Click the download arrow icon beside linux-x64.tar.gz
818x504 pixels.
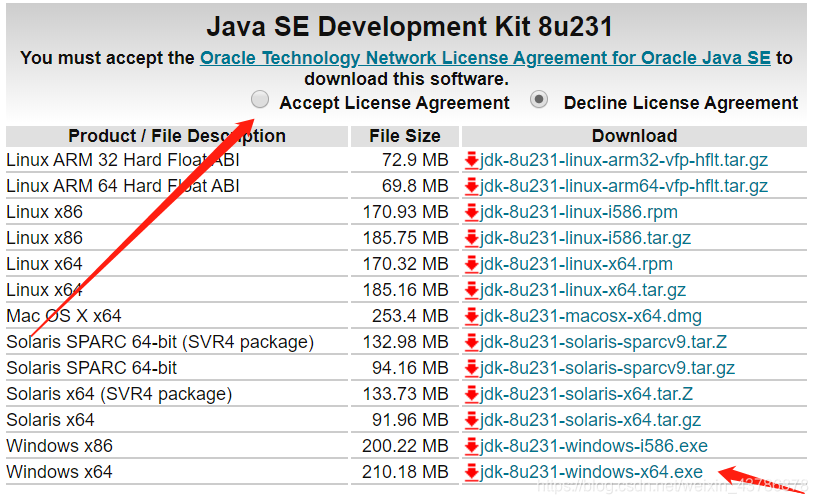pos(472,290)
